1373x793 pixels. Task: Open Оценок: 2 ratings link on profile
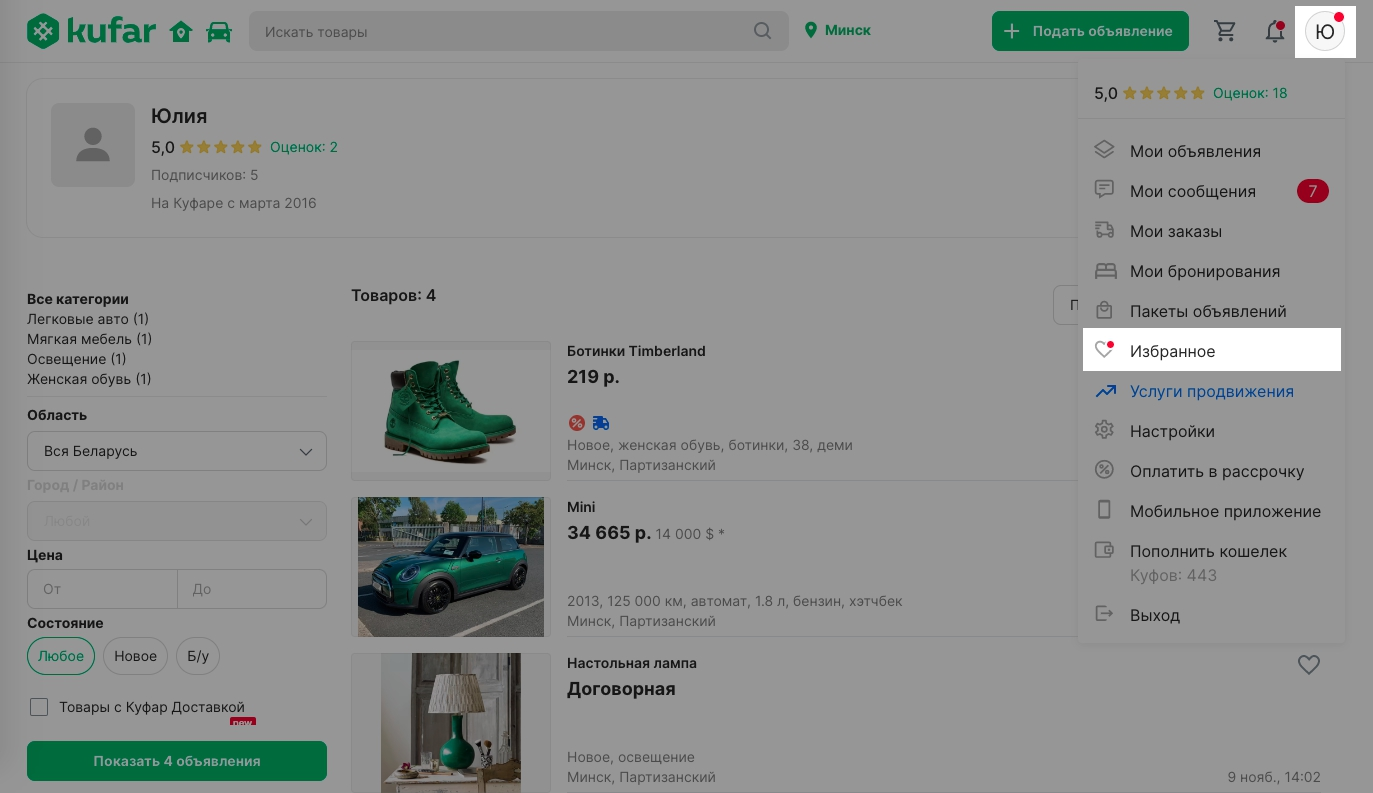304,147
